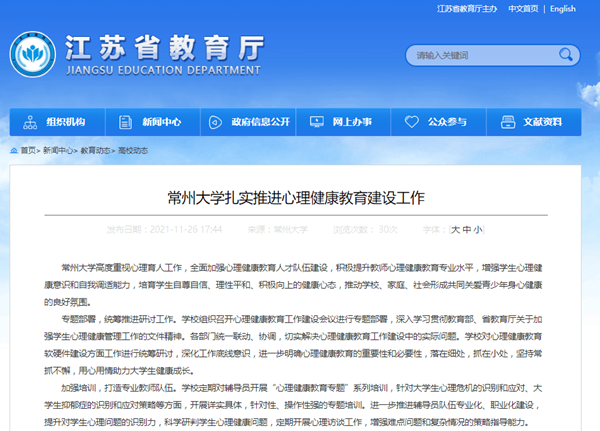This screenshot has width=600, height=431.
Task: Set font size to medium (中)
Action: tap(467, 229)
